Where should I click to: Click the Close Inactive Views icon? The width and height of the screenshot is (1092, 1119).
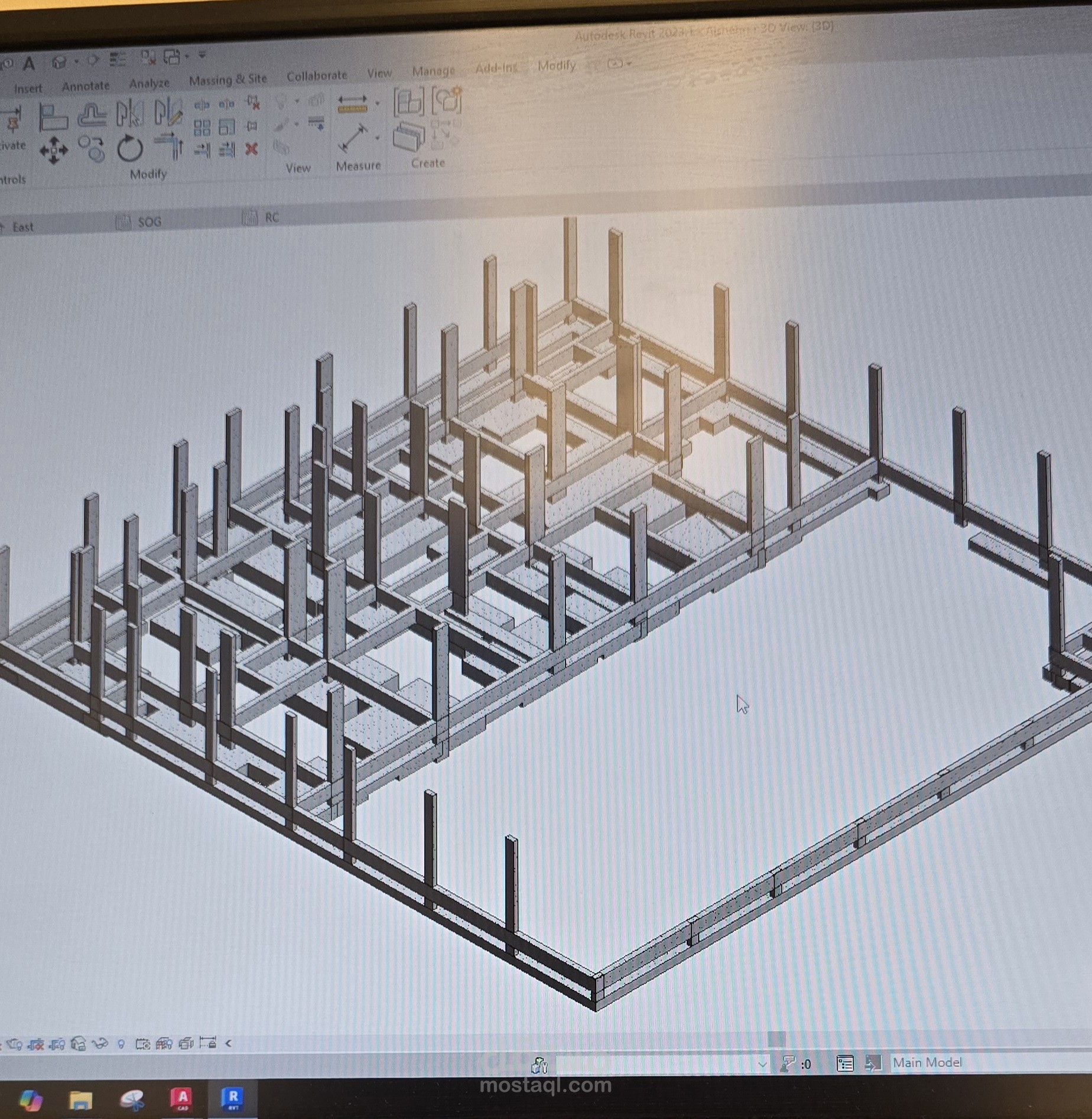tap(148, 58)
